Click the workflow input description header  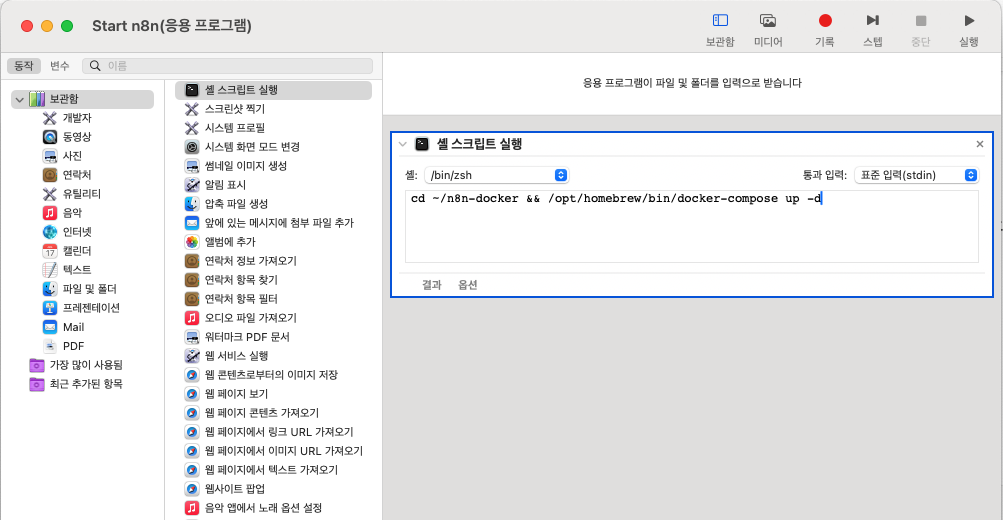[x=692, y=83]
